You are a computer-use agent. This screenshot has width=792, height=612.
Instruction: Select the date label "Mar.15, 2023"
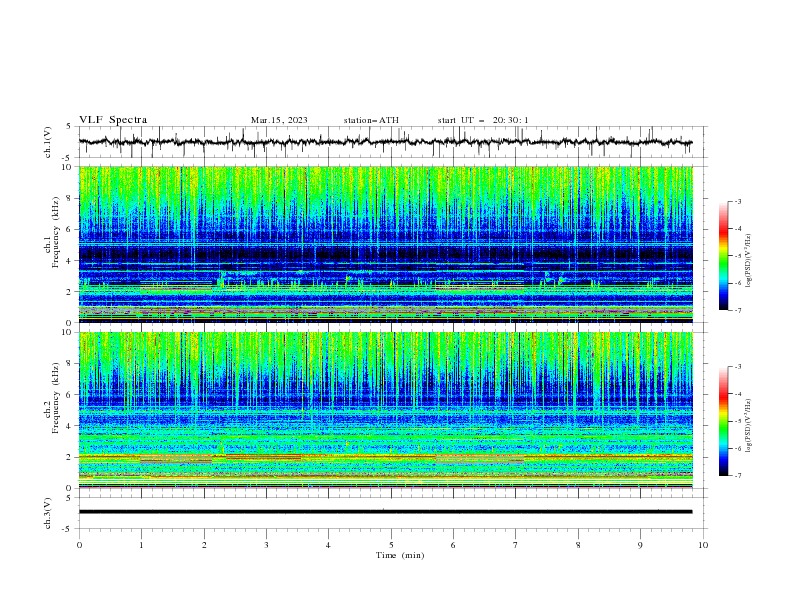point(279,120)
